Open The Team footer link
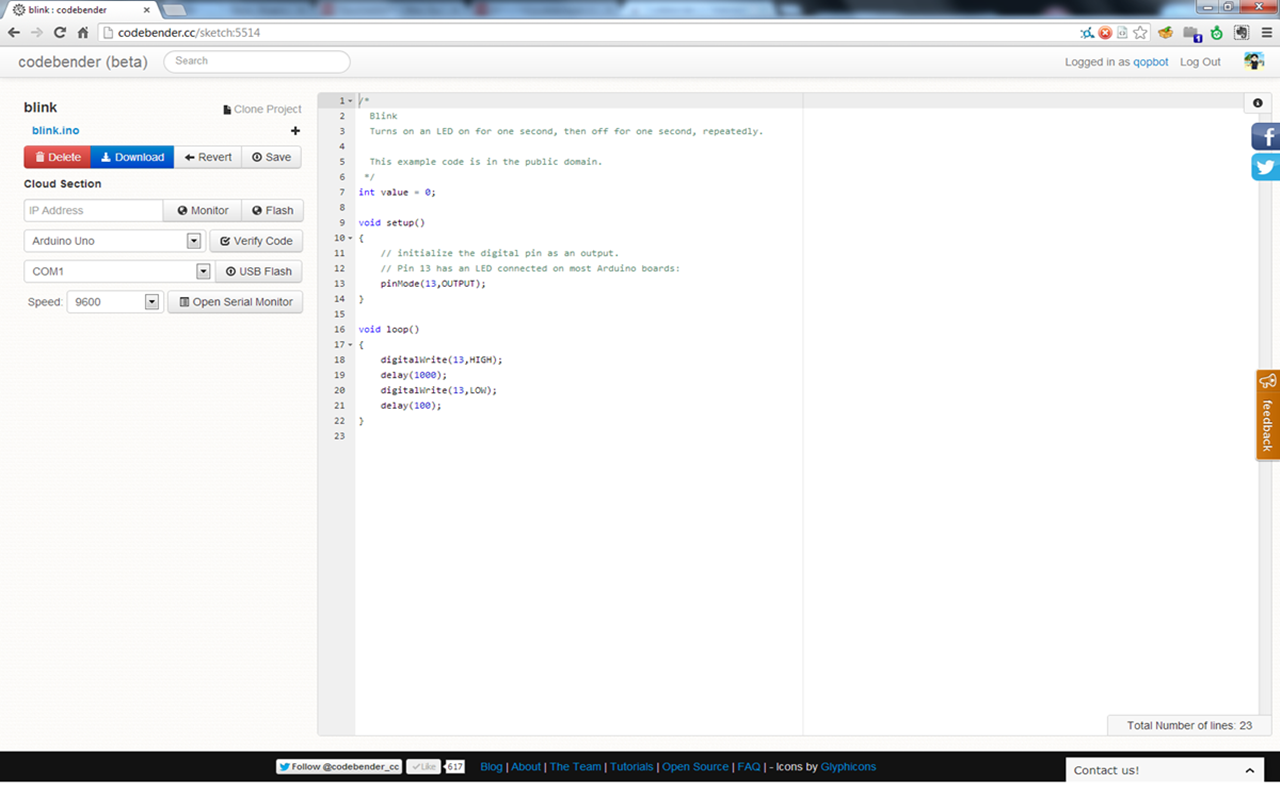The width and height of the screenshot is (1280, 800). 575,767
